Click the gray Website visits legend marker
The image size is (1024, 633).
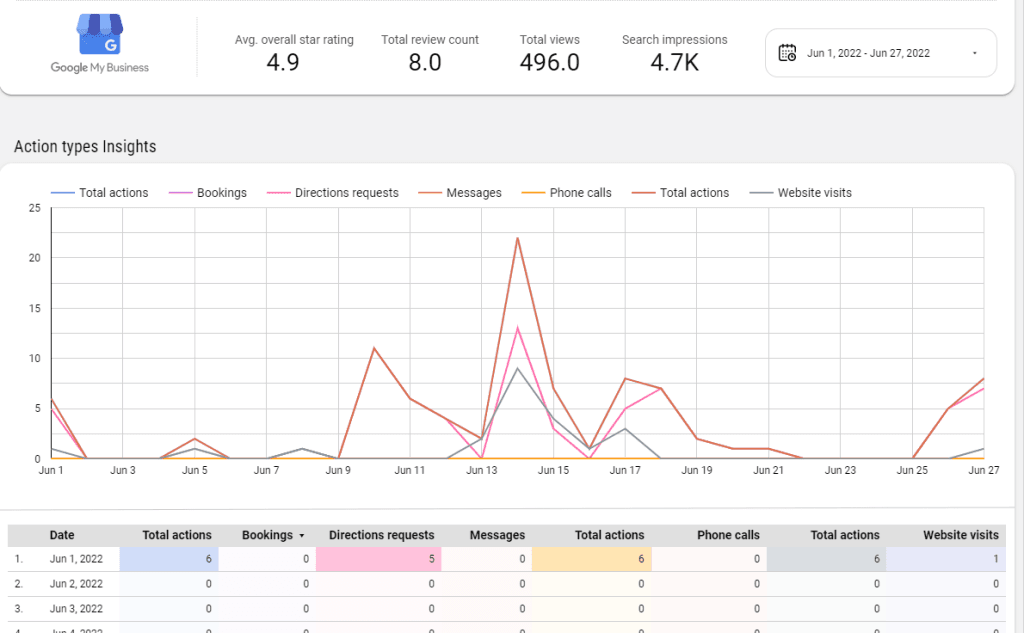(x=763, y=193)
